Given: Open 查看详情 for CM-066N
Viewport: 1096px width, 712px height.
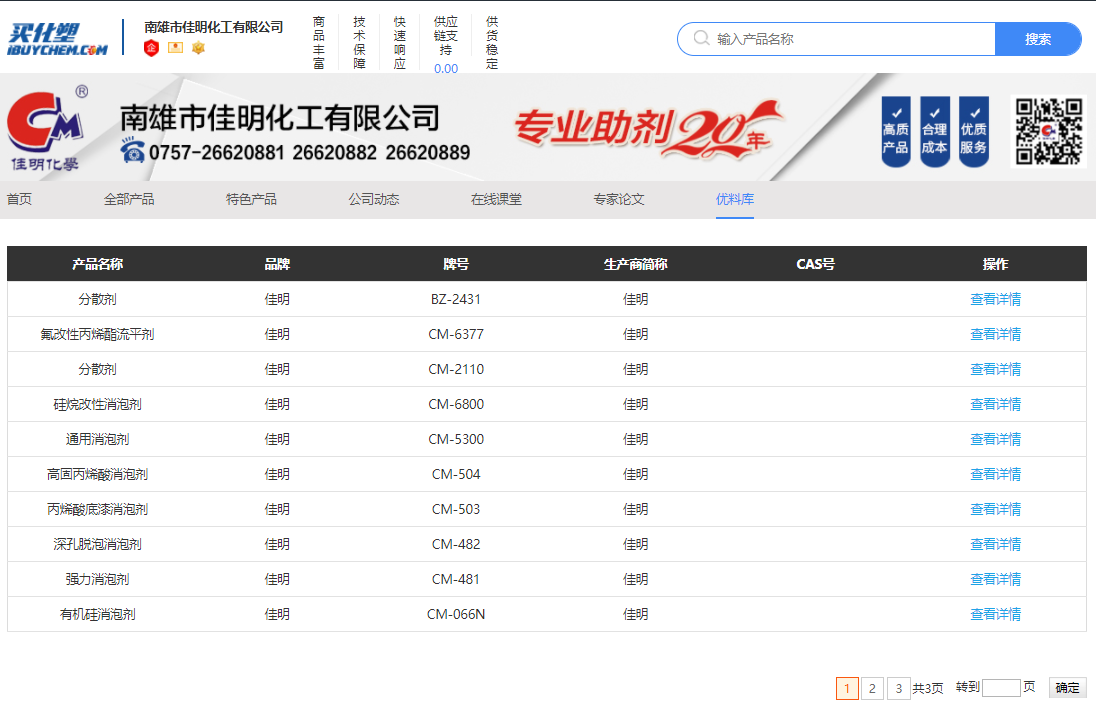Looking at the screenshot, I should 995,614.
